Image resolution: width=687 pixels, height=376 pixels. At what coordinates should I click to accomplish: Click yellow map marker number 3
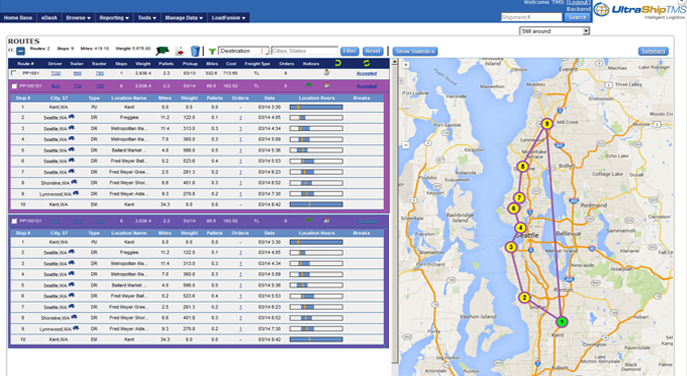click(x=511, y=247)
